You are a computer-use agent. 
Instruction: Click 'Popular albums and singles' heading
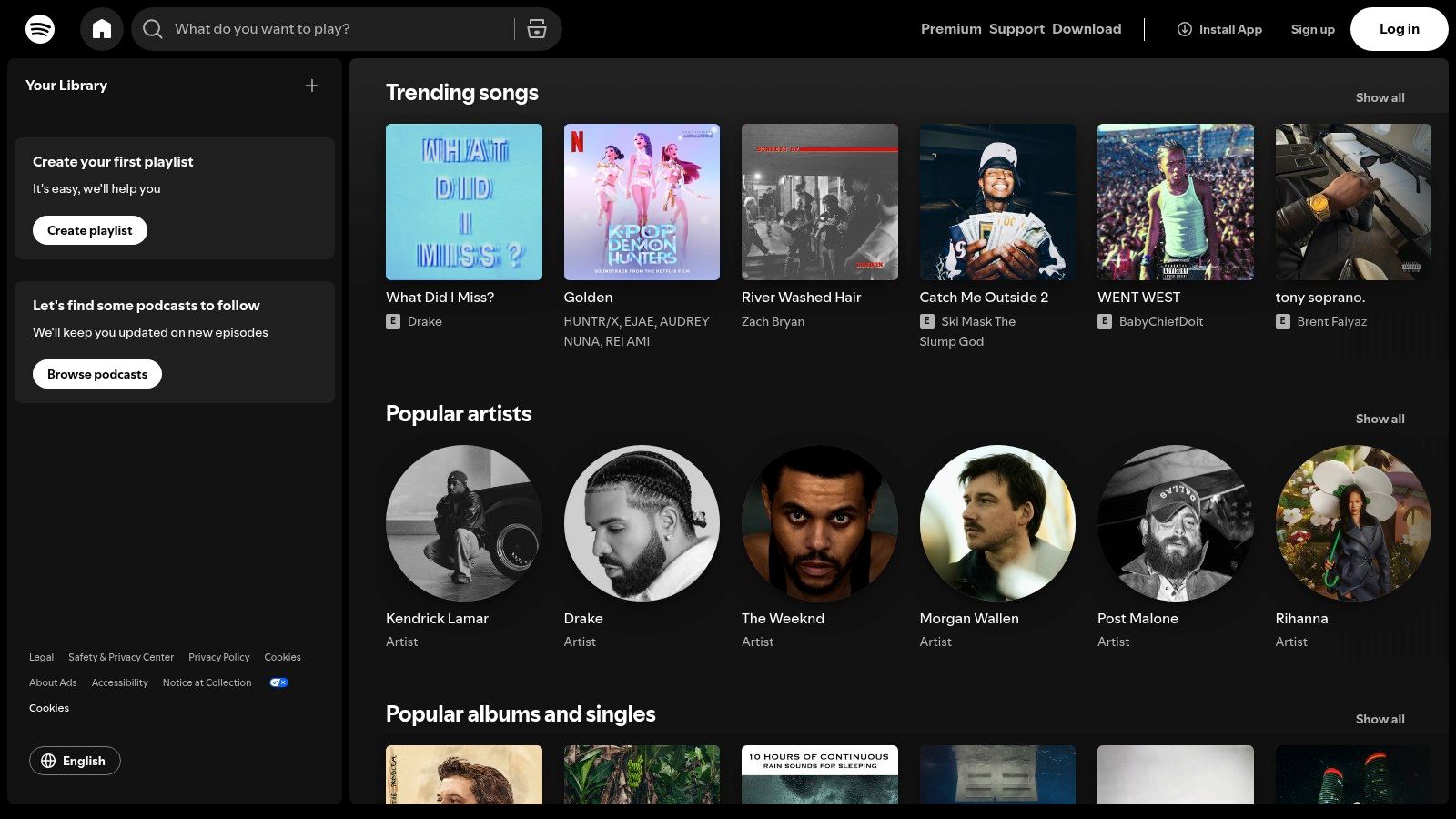[521, 714]
